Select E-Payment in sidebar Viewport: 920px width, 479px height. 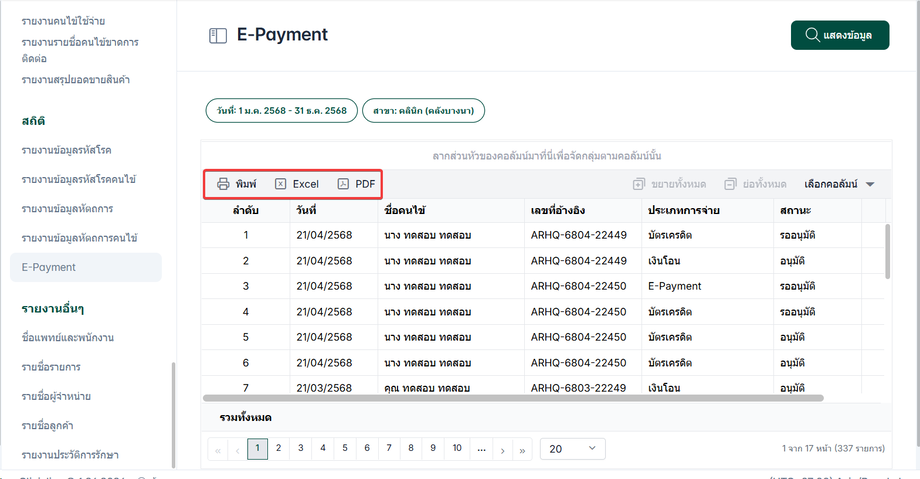point(86,267)
